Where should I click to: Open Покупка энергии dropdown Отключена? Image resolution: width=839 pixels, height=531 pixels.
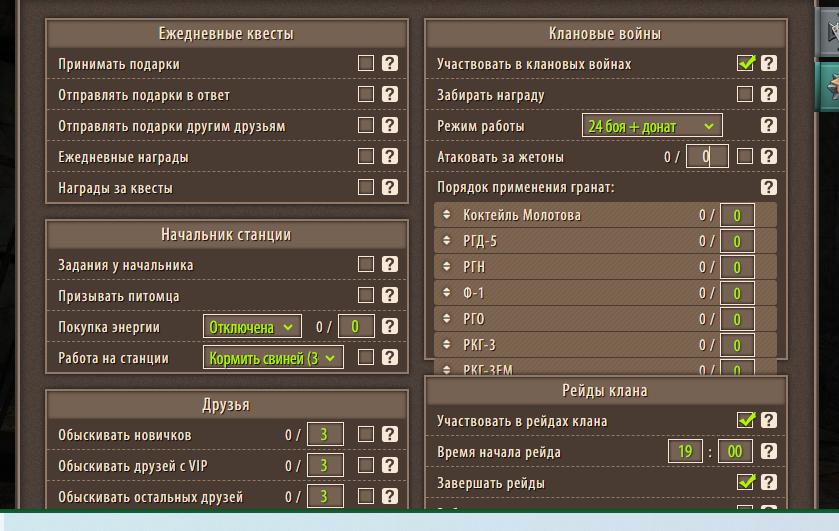[252, 327]
